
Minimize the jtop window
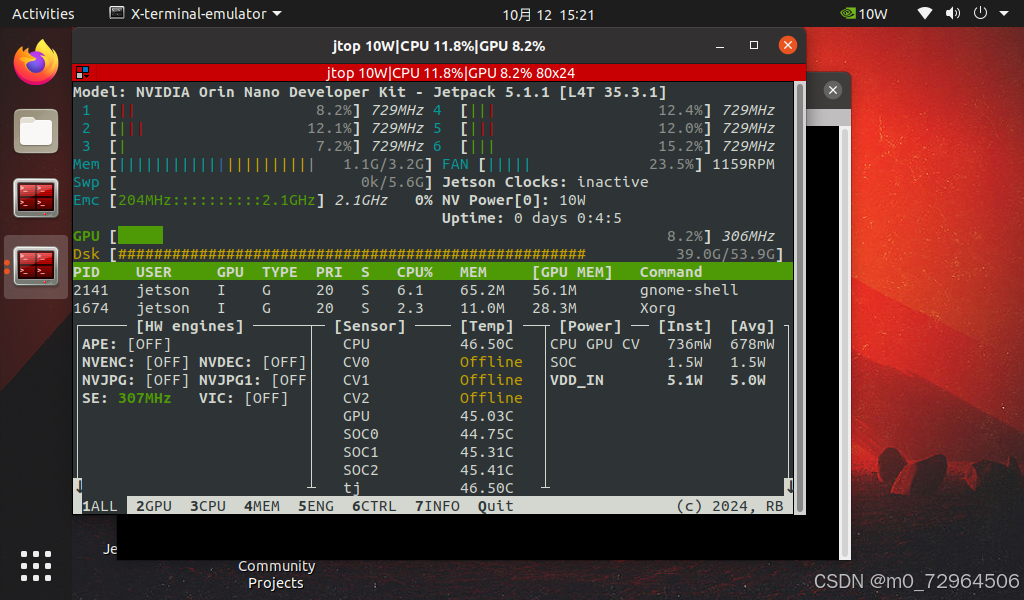coord(720,46)
